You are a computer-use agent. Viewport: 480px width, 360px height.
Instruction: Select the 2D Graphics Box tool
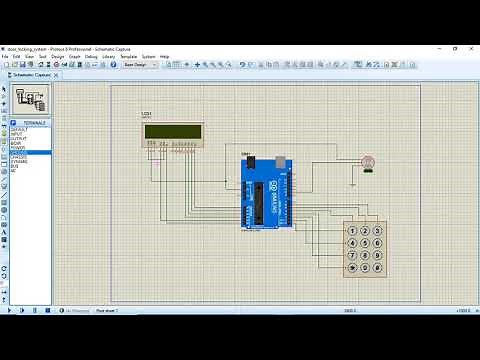[4, 202]
